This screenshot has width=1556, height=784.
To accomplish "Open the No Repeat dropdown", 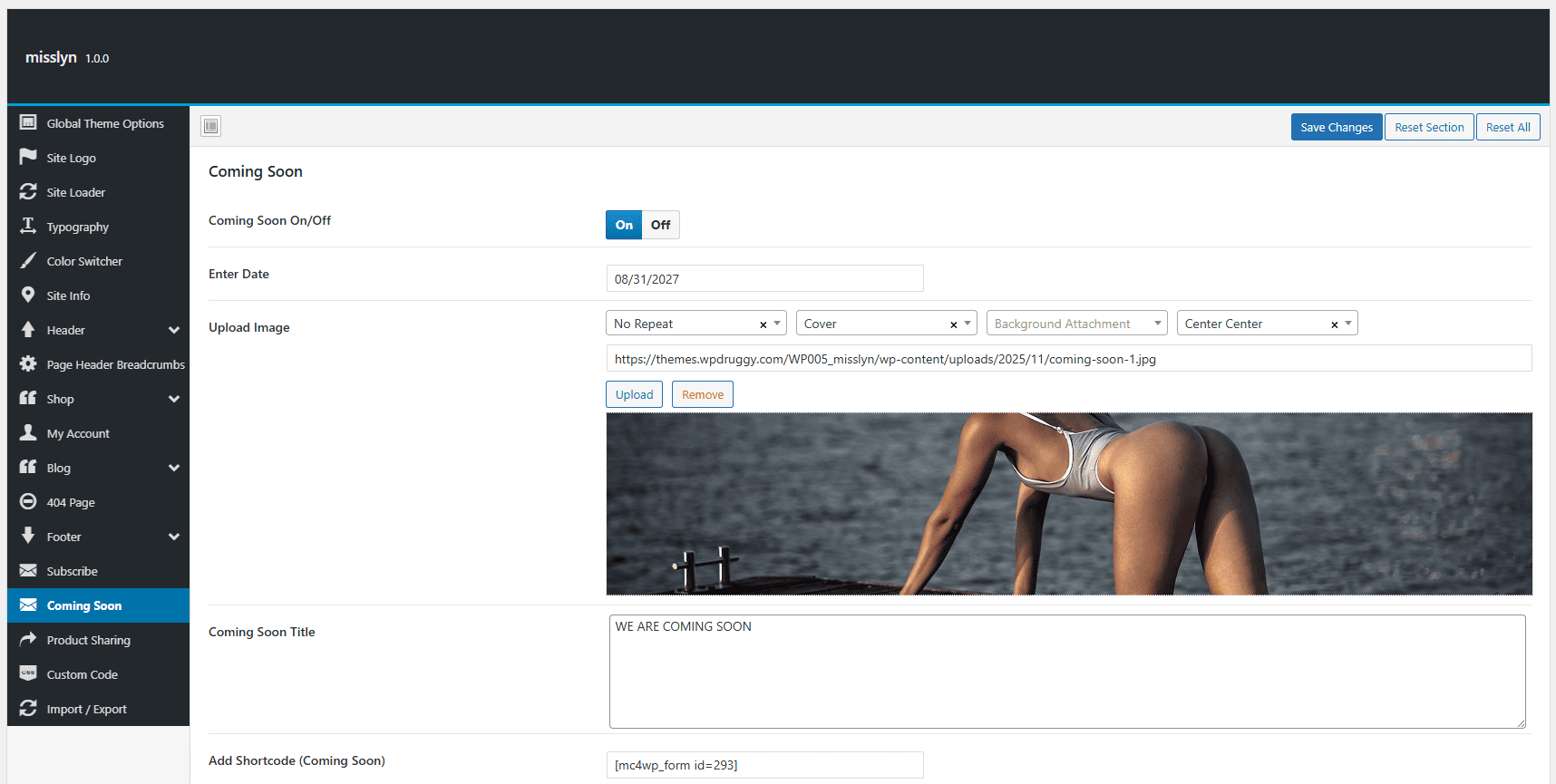I will [x=695, y=324].
